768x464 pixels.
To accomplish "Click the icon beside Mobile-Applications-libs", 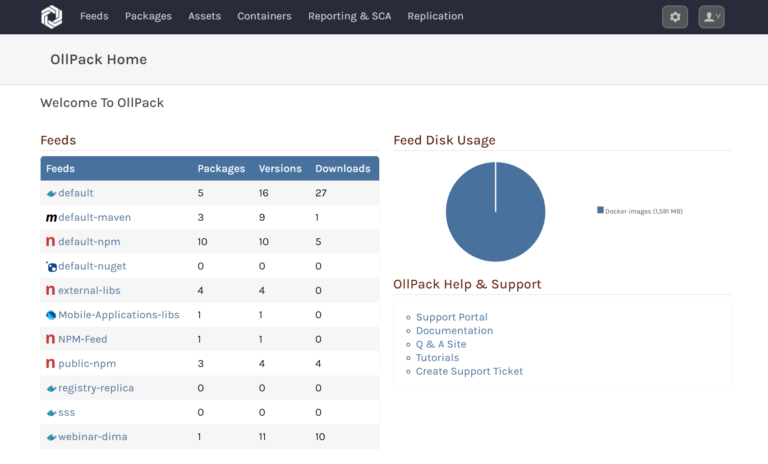I will coord(51,315).
